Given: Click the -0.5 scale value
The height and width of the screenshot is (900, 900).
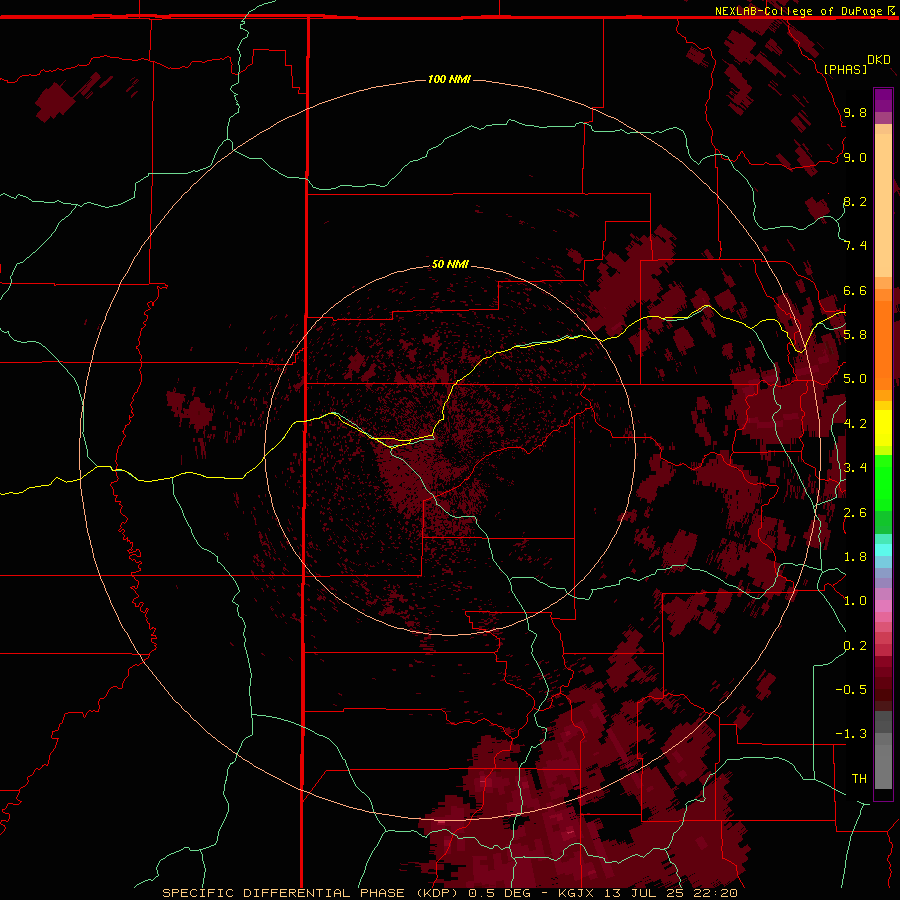Looking at the screenshot, I should tap(851, 690).
